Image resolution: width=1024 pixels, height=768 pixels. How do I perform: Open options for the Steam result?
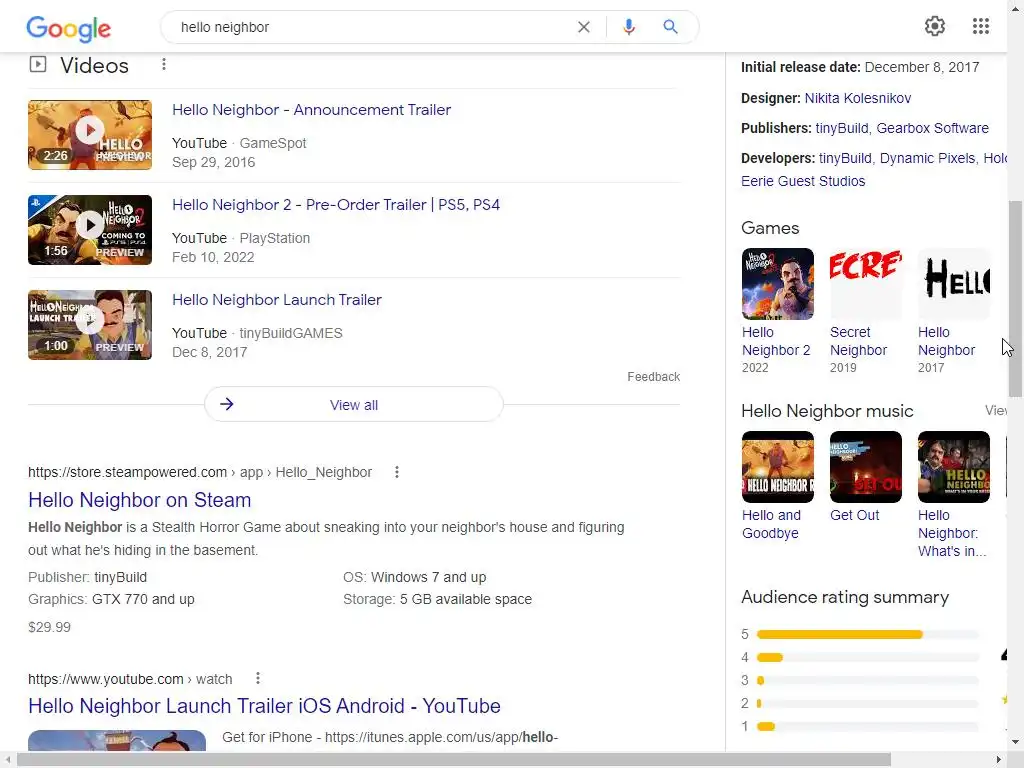click(x=396, y=472)
